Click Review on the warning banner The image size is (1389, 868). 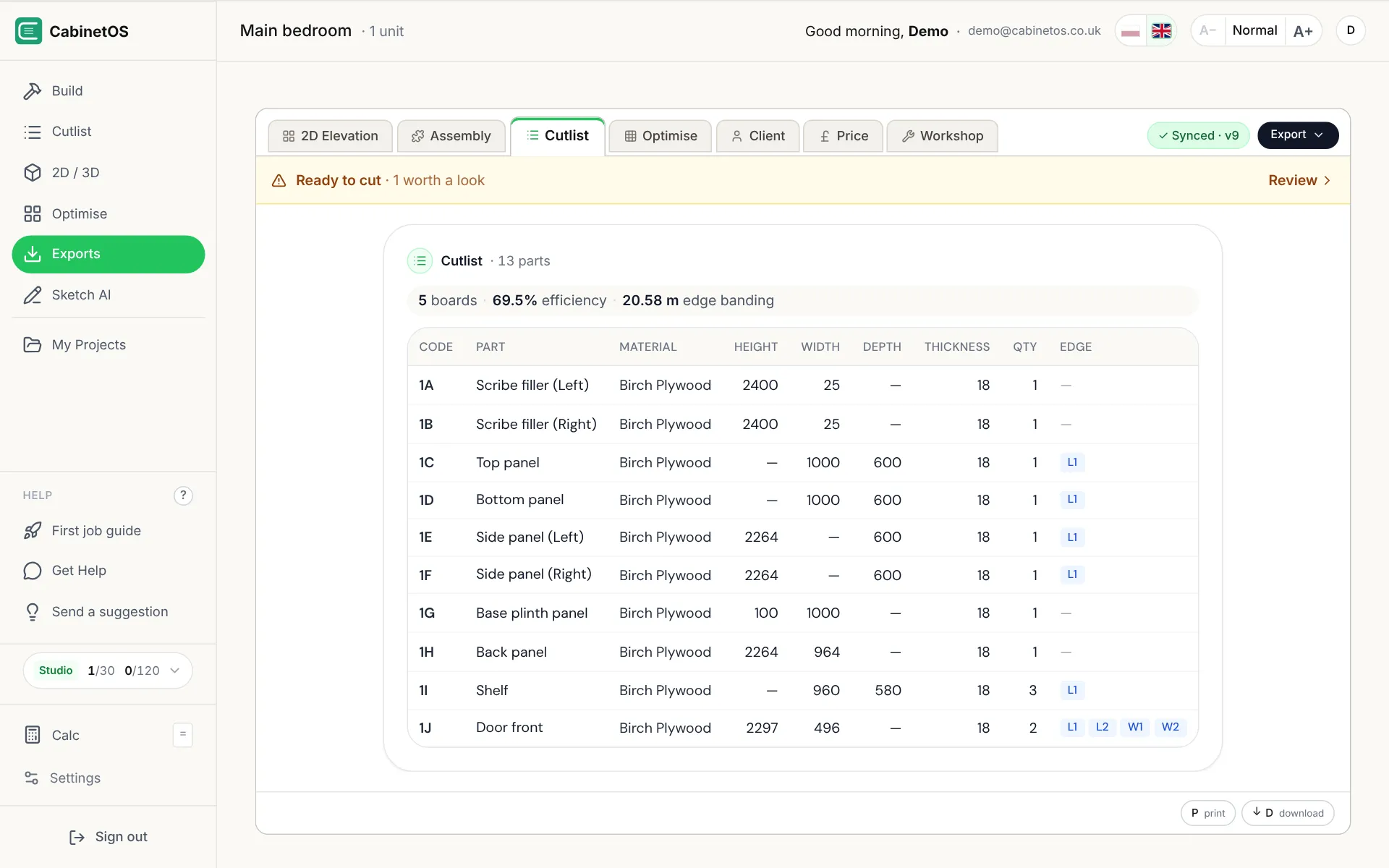pos(1299,181)
